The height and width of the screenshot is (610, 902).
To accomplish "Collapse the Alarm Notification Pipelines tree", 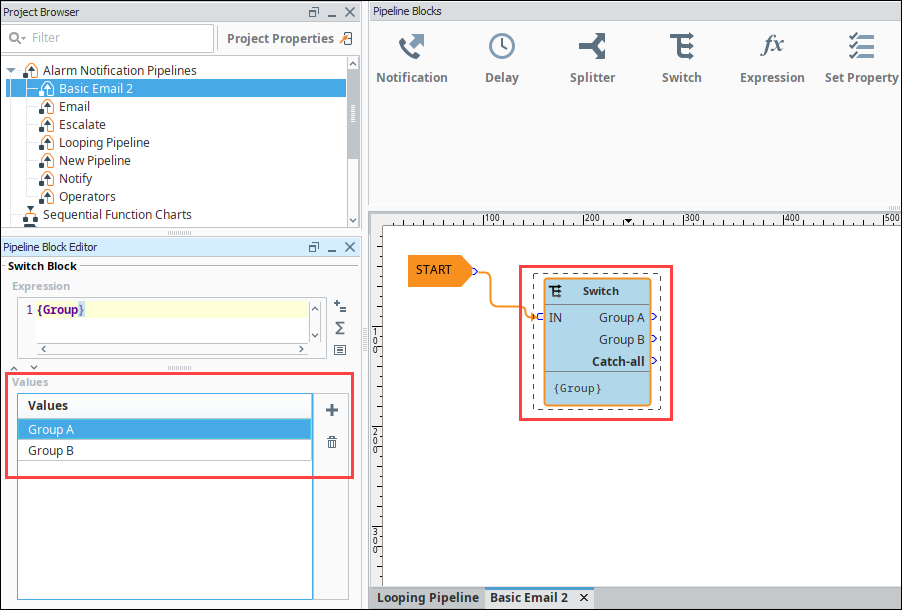I will (x=12, y=71).
